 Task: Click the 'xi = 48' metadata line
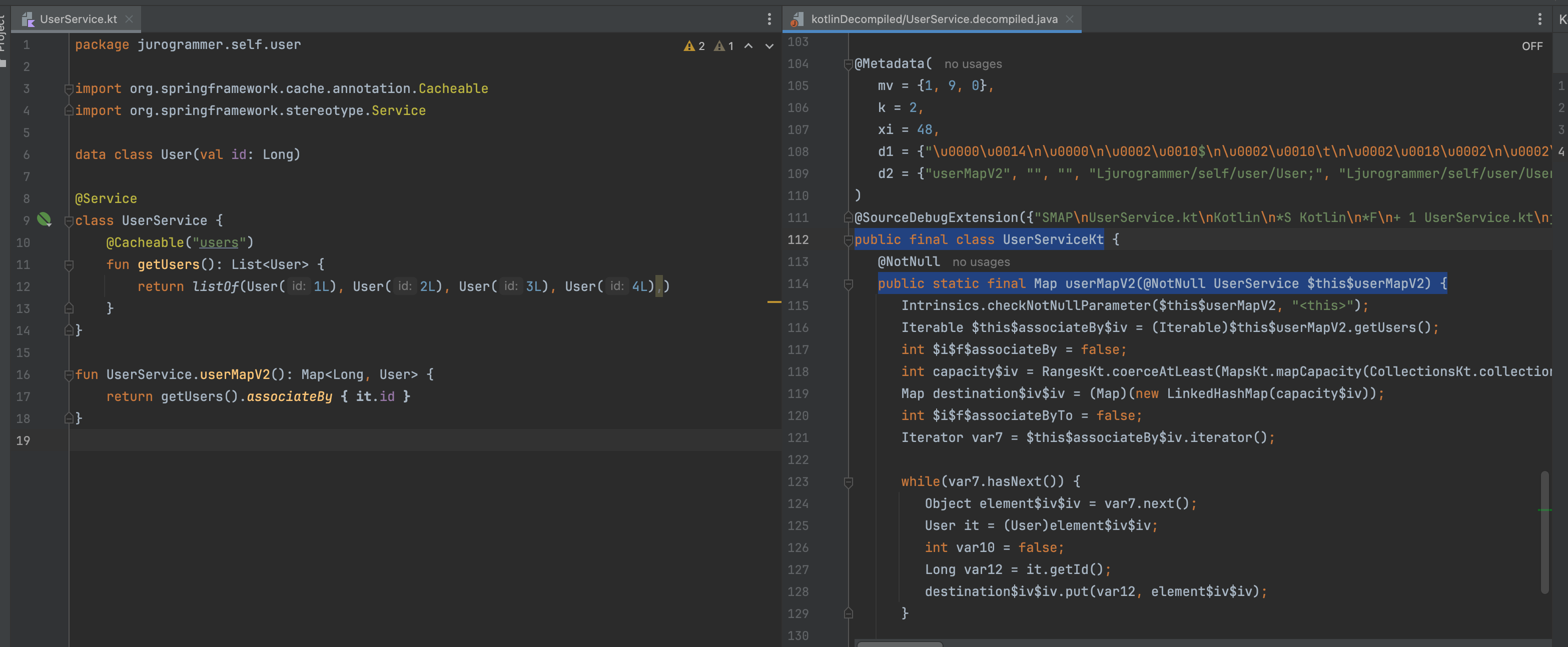(908, 129)
